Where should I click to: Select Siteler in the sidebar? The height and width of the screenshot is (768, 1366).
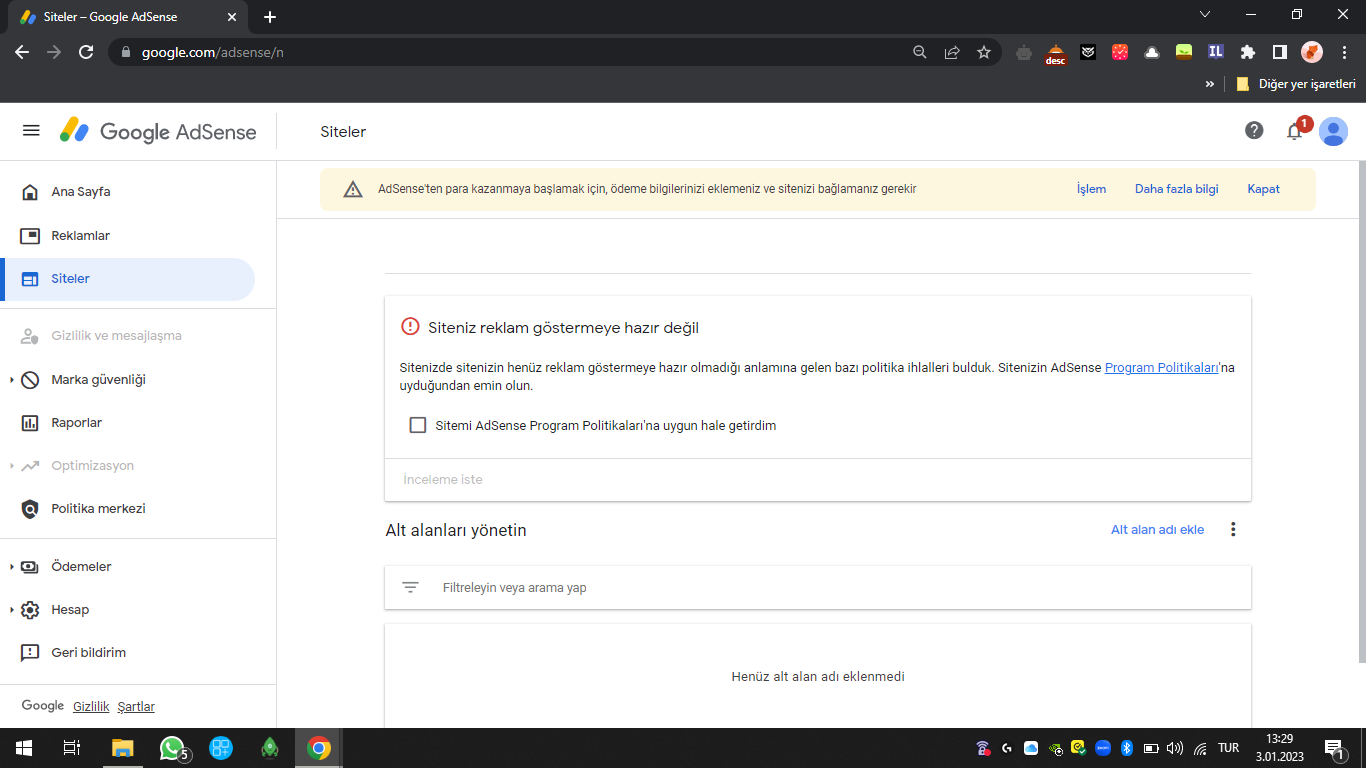(x=128, y=279)
